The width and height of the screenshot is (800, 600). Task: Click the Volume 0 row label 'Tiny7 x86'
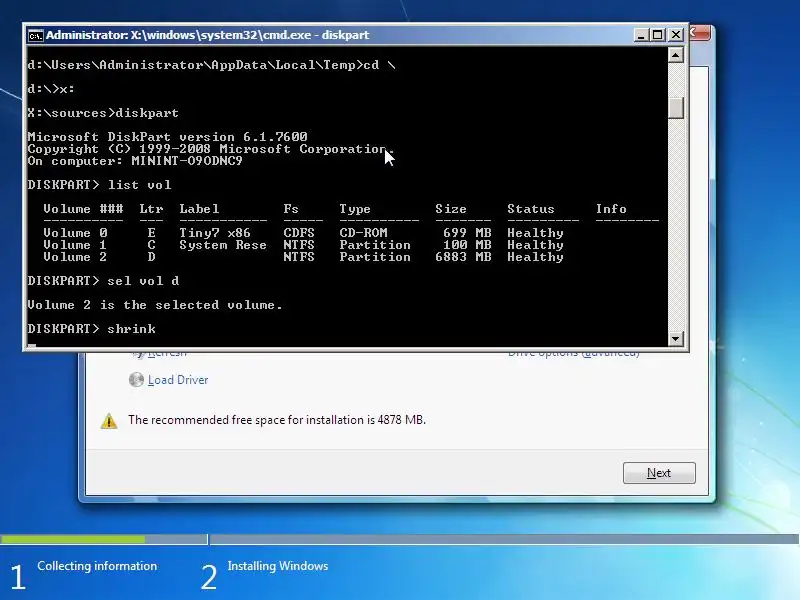[215, 233]
